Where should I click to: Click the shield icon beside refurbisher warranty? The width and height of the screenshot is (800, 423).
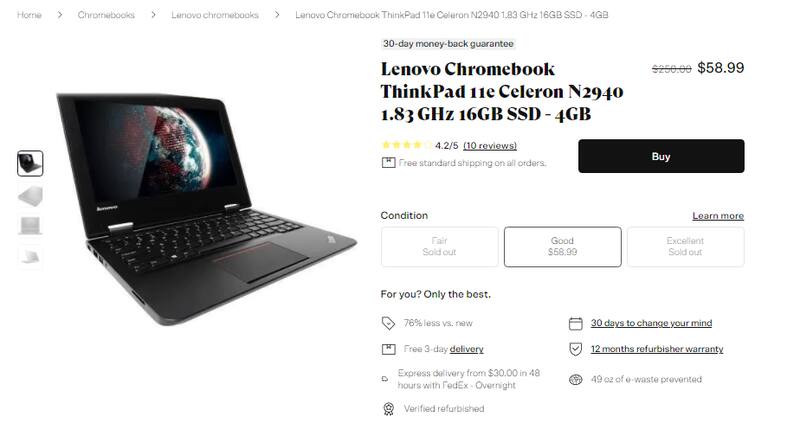[576, 349]
